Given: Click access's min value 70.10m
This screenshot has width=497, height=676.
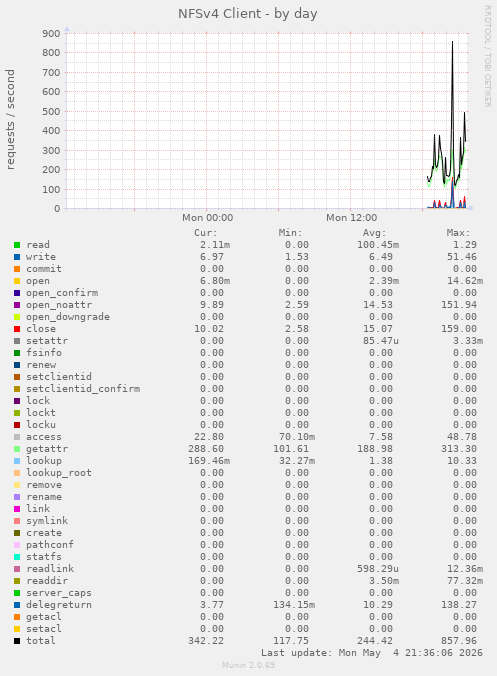Looking at the screenshot, I should (x=297, y=437).
